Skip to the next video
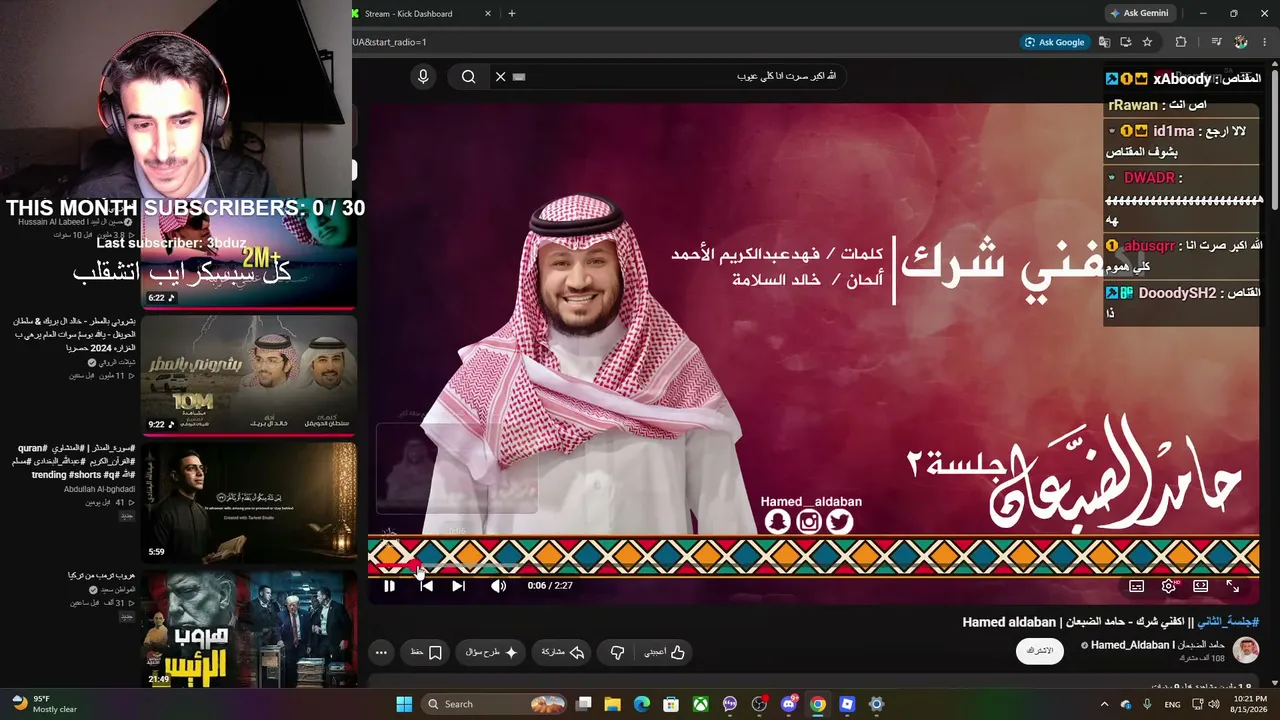This screenshot has height=720, width=1280. click(x=458, y=586)
